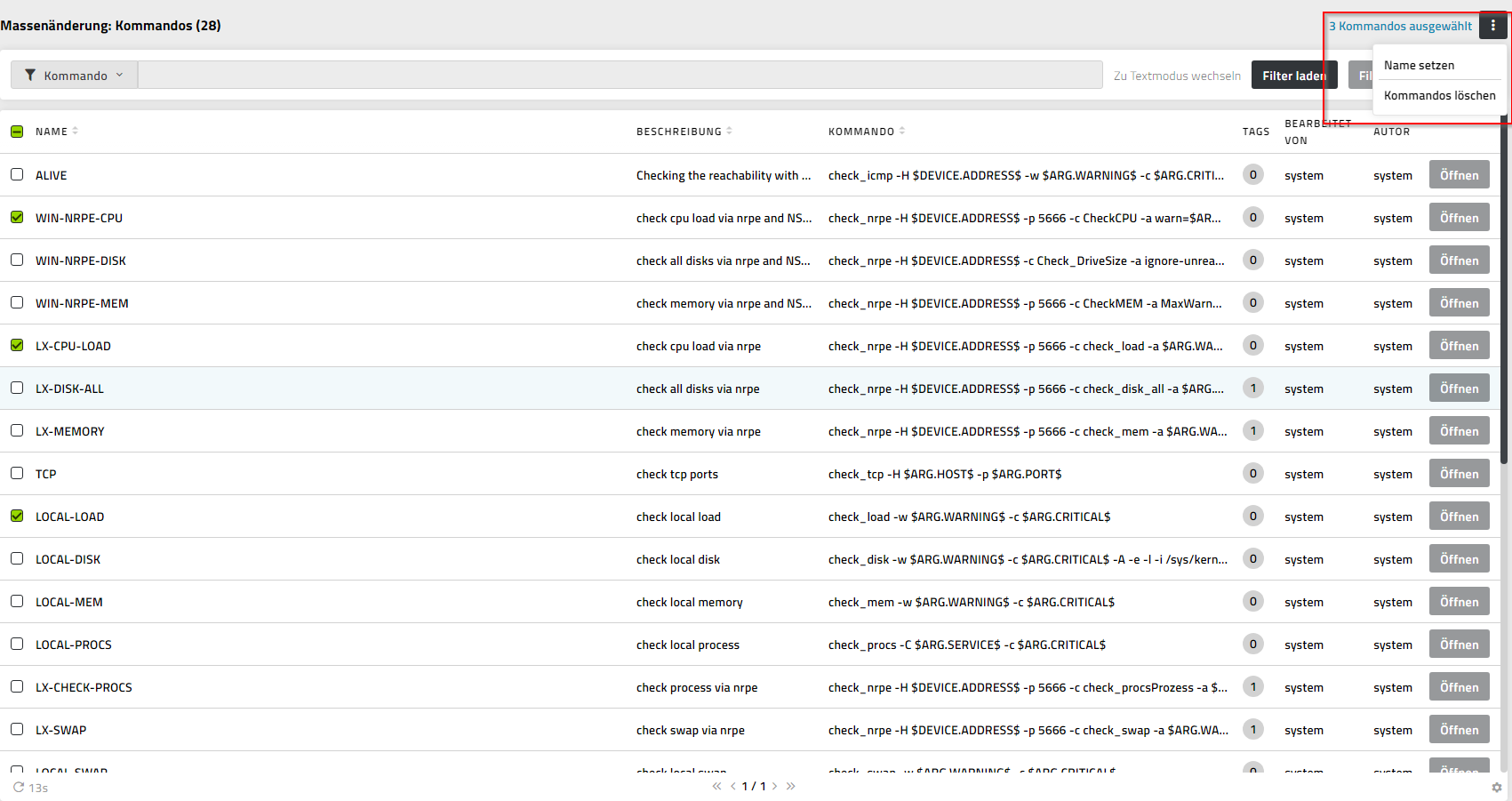Click the funnel filter icon
Image resolution: width=1512 pixels, height=801 pixels.
[30, 76]
